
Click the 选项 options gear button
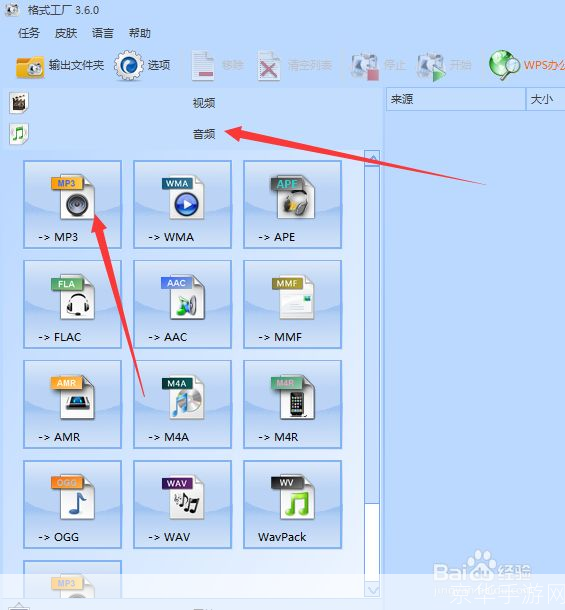142,65
